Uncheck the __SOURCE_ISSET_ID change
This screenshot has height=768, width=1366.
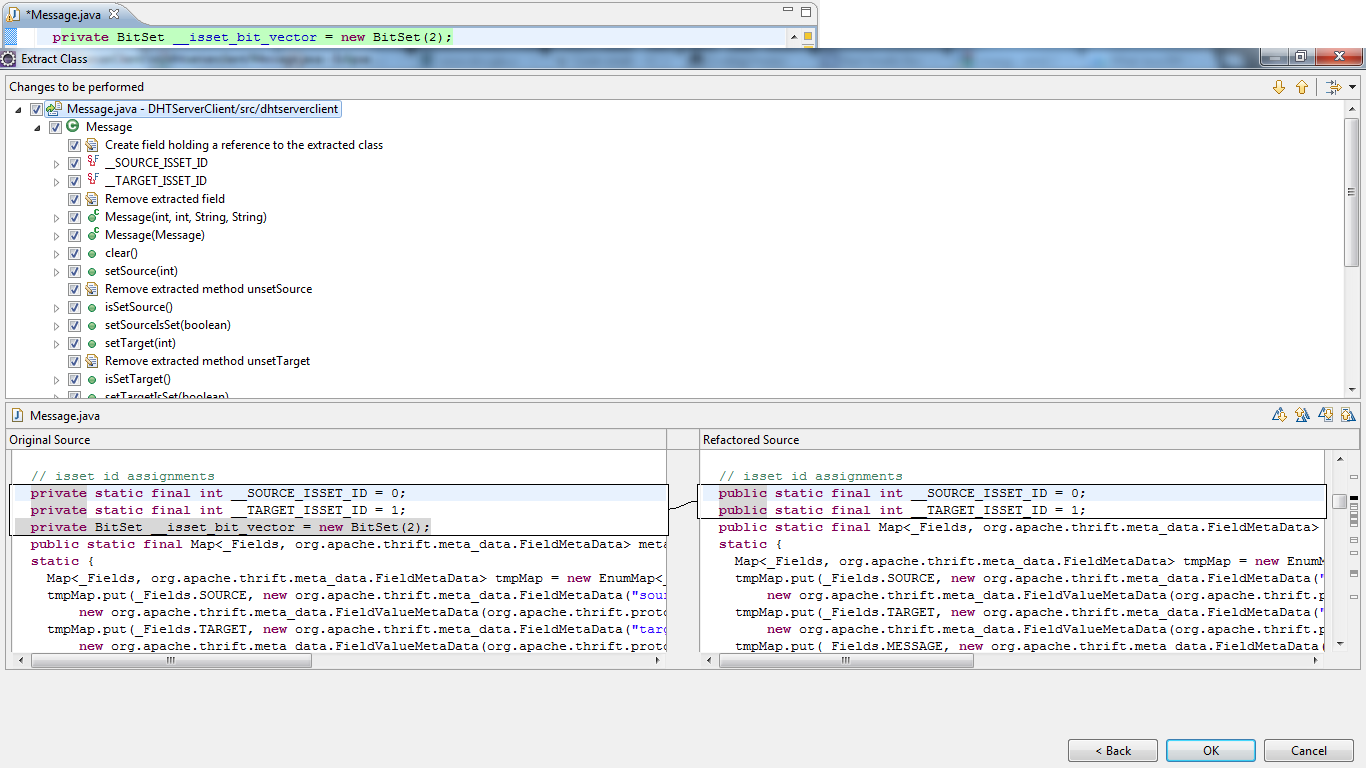(x=74, y=162)
